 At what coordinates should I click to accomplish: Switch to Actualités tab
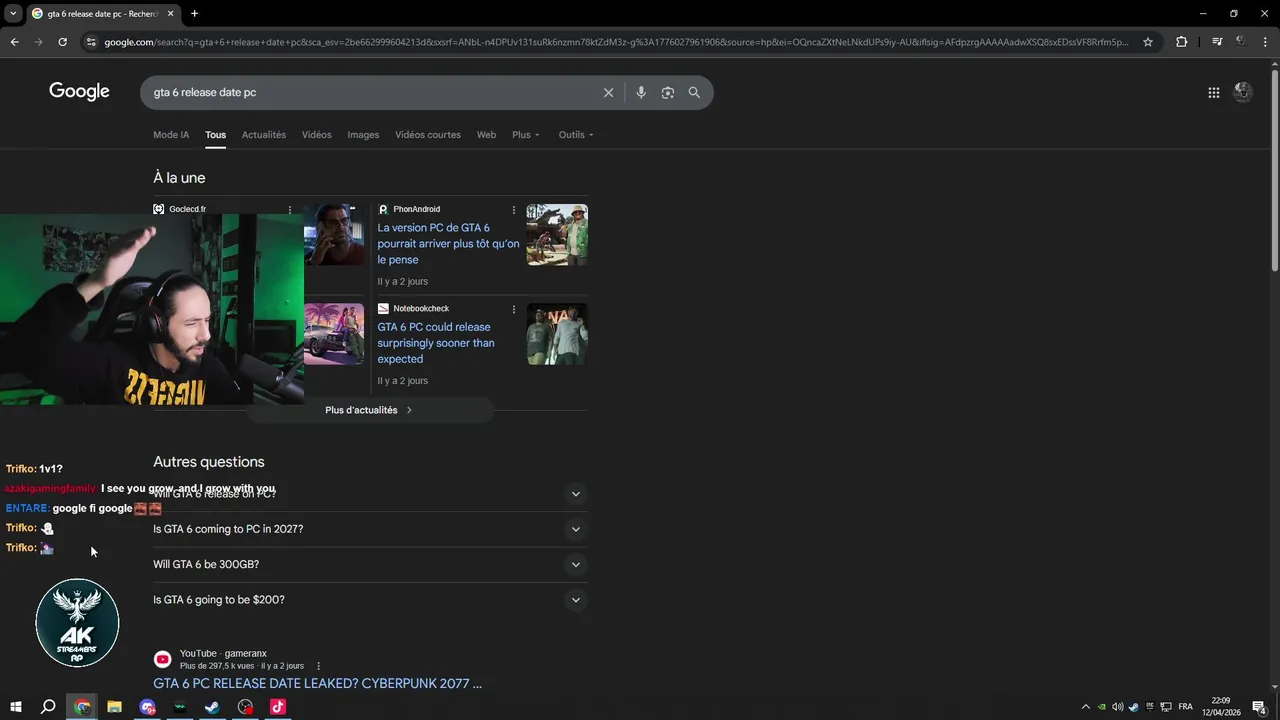264,135
